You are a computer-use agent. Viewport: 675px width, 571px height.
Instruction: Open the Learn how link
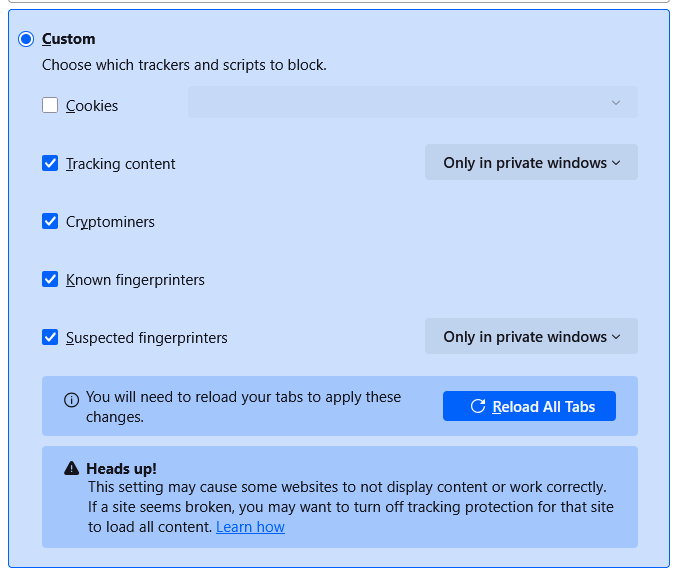tap(250, 527)
